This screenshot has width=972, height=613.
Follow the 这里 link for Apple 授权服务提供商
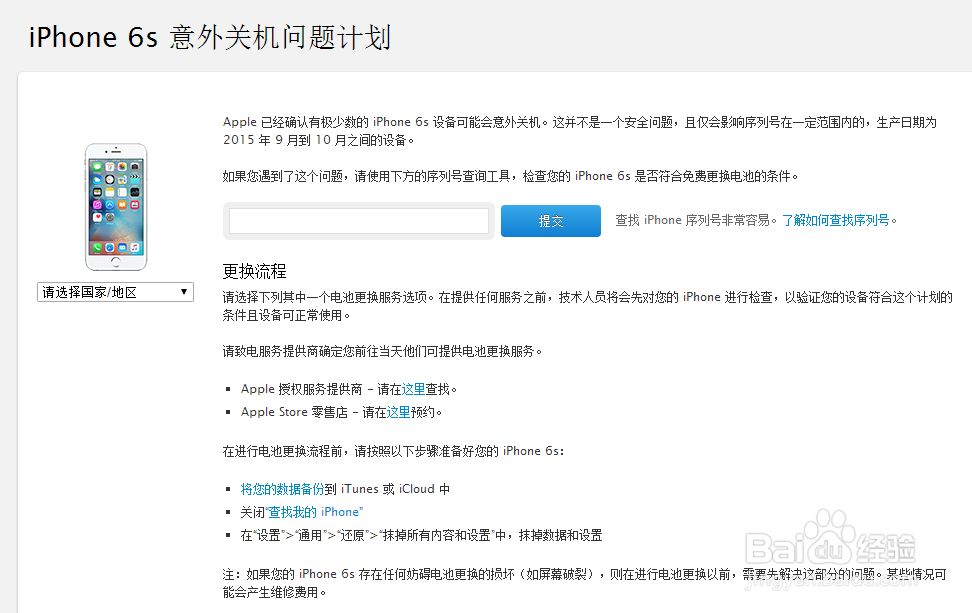click(x=413, y=389)
